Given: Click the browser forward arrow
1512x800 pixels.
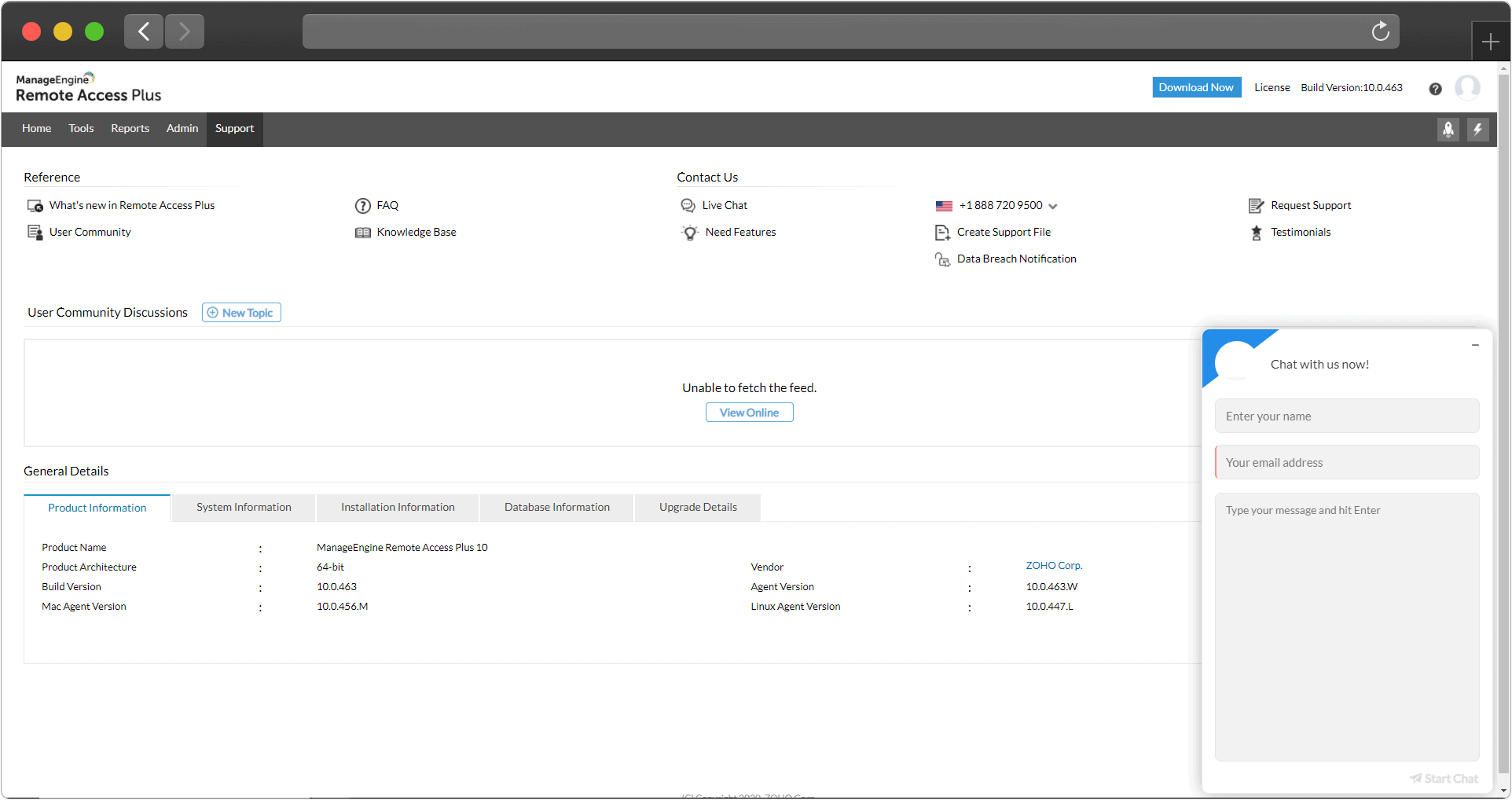Looking at the screenshot, I should [x=185, y=31].
